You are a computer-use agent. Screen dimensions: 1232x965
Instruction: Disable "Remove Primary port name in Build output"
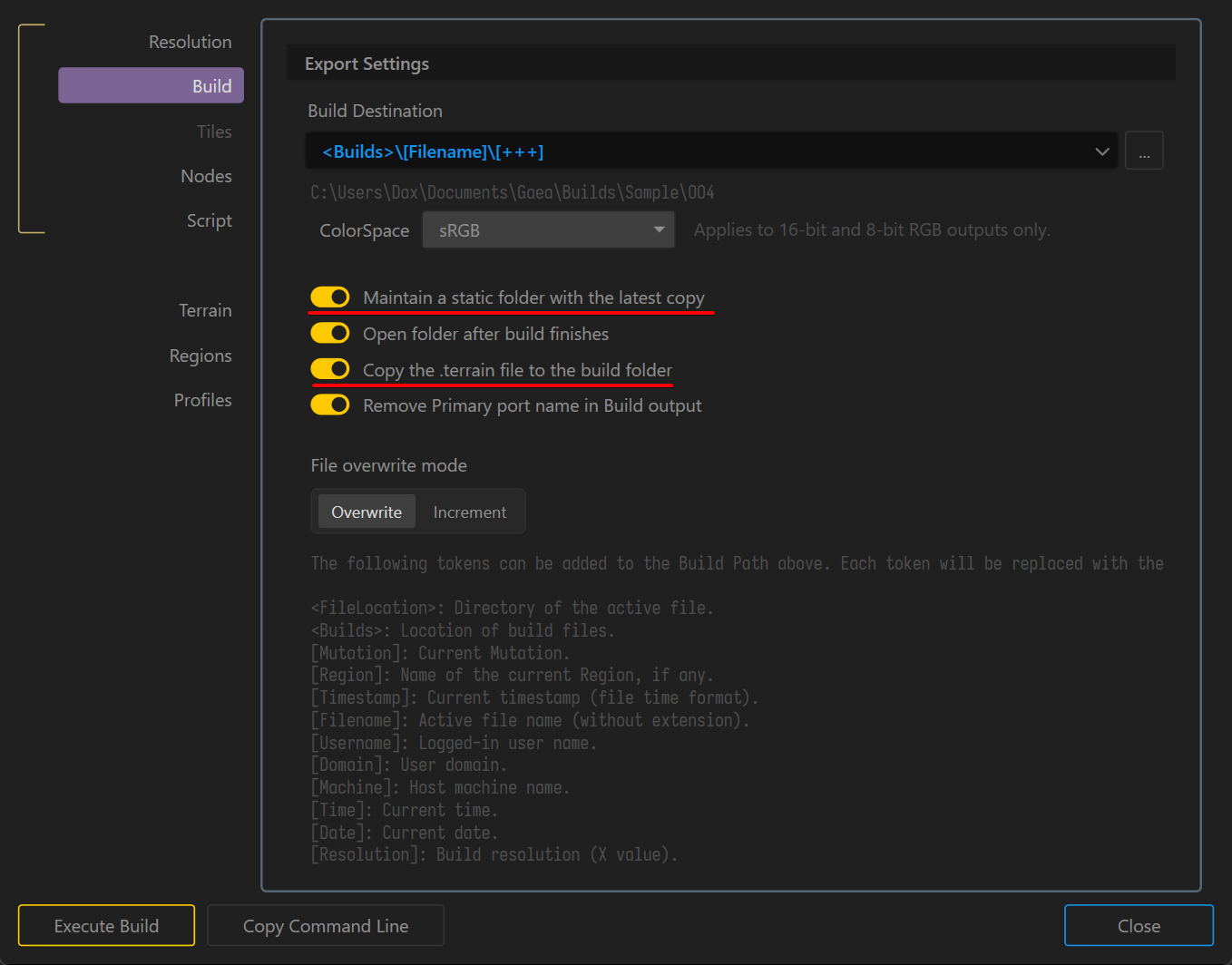pyautogui.click(x=330, y=405)
